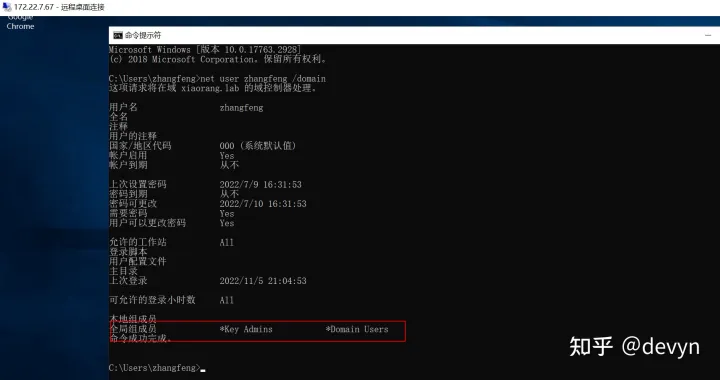This screenshot has height=380, width=720.
Task: Open the Command Prompt window system icon
Action: (118, 35)
